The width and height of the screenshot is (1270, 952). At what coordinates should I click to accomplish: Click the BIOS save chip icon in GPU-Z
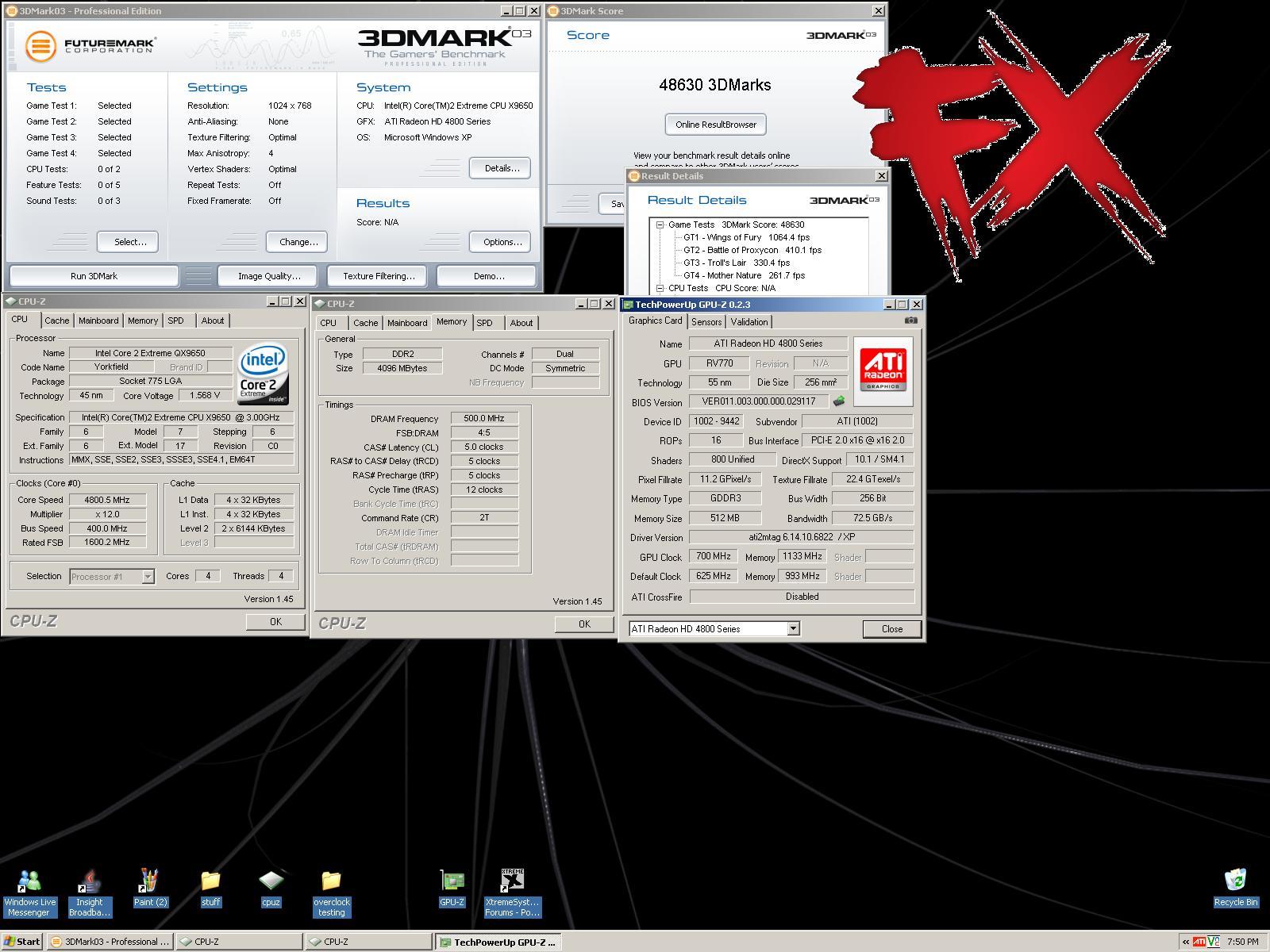point(839,401)
